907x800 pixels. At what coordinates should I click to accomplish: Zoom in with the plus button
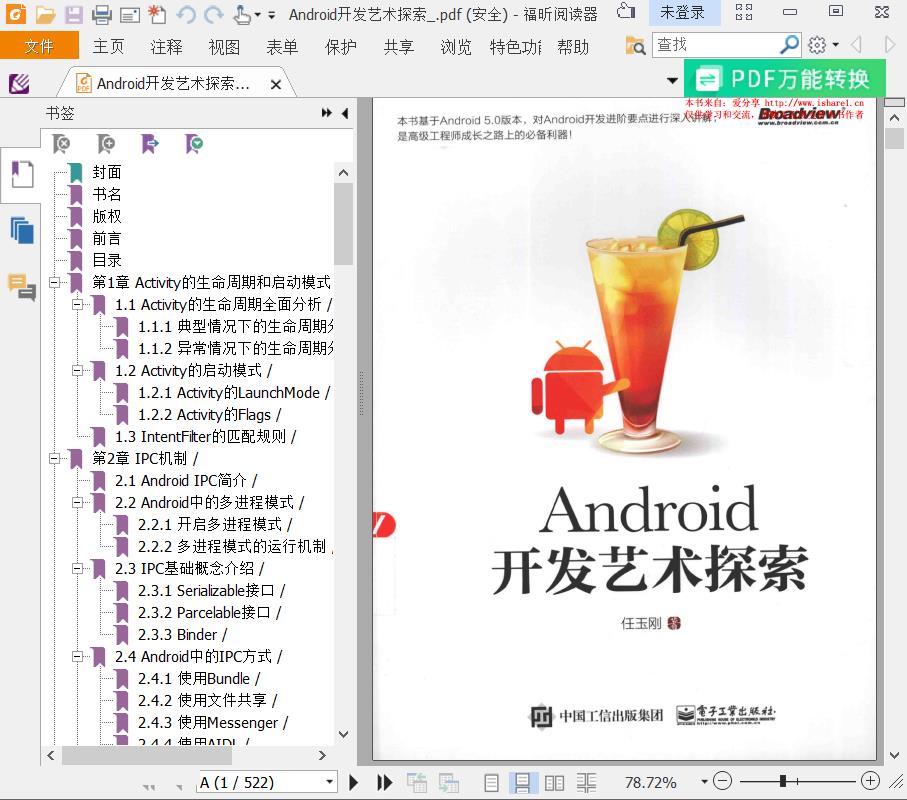870,781
